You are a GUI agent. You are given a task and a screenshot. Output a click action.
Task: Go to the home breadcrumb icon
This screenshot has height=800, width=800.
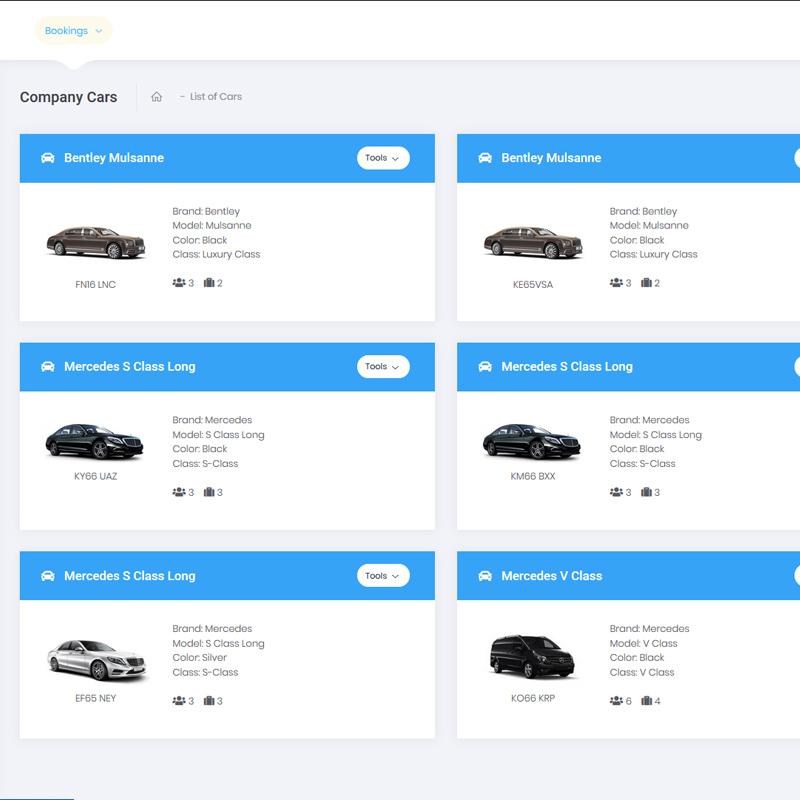pyautogui.click(x=157, y=96)
